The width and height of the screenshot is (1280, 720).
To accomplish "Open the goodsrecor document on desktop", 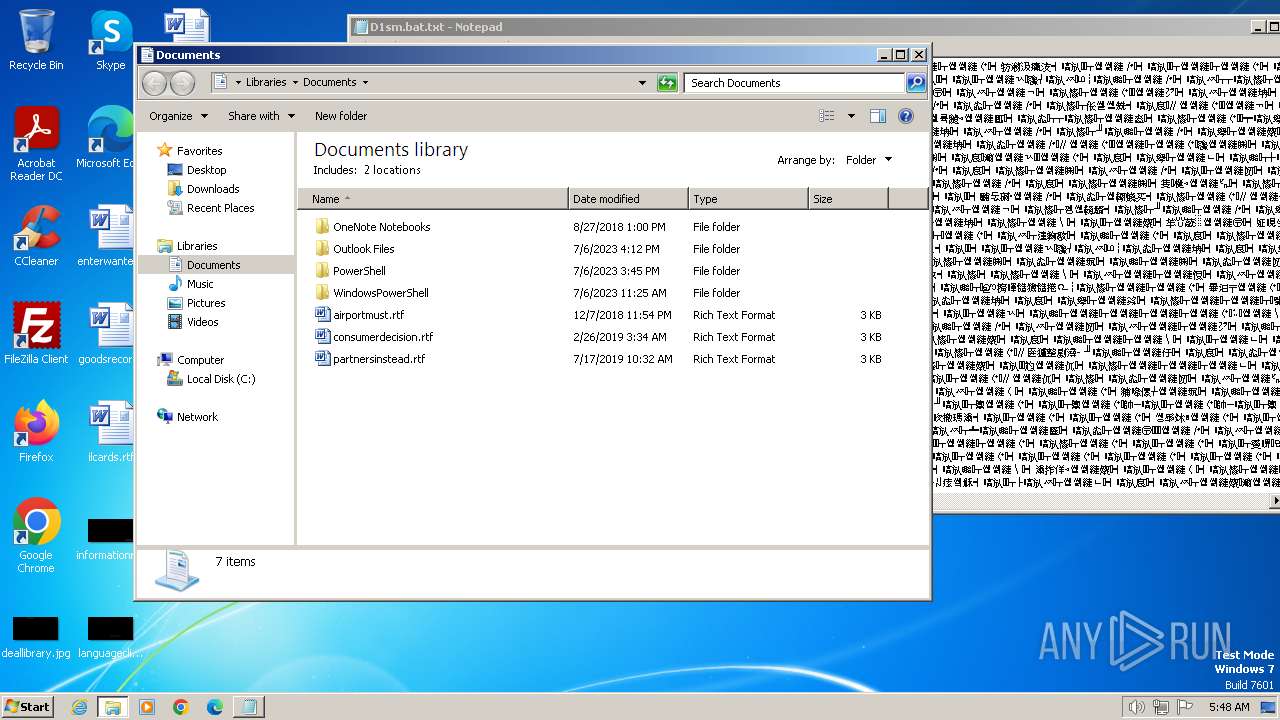I will pyautogui.click(x=106, y=333).
